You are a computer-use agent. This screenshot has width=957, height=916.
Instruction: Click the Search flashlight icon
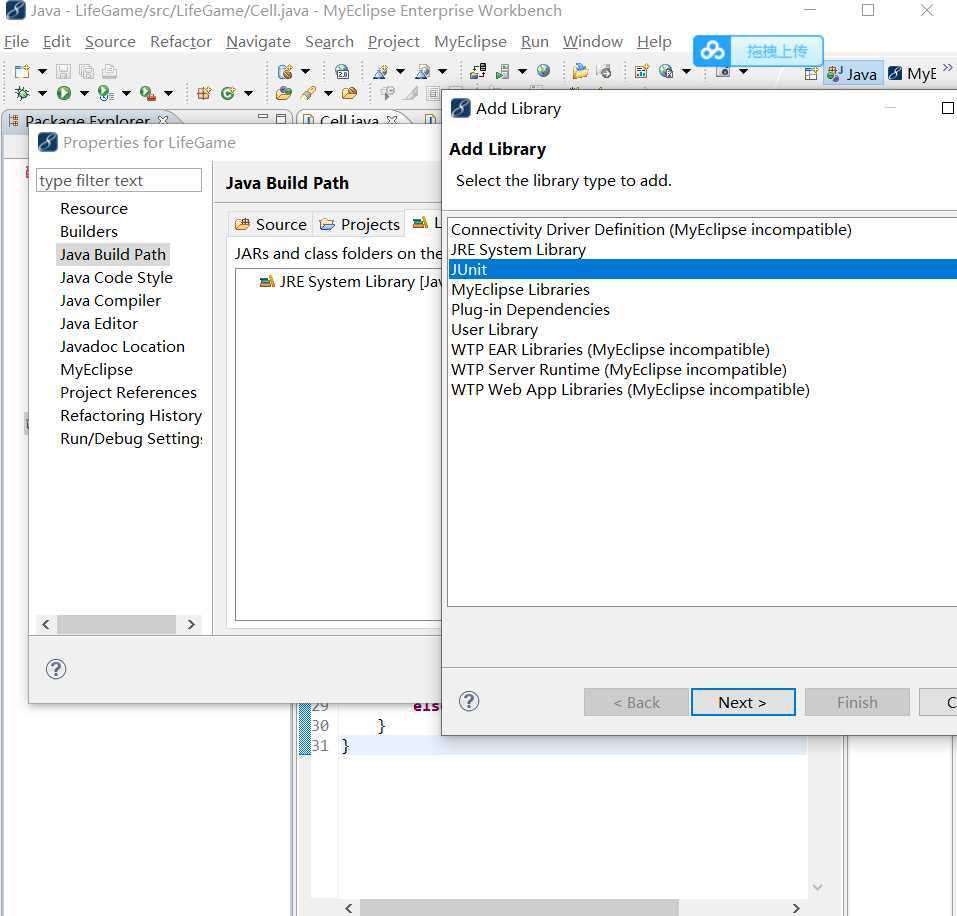(x=309, y=93)
